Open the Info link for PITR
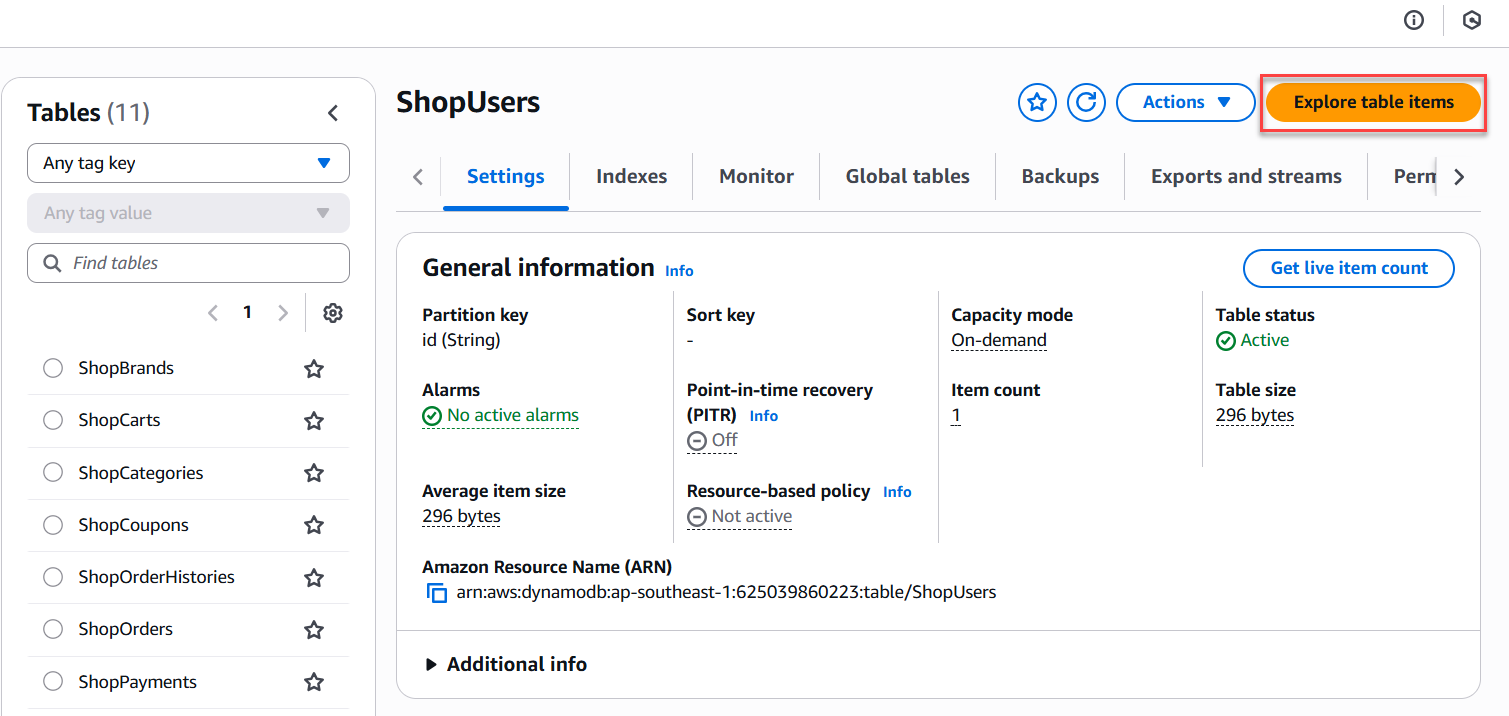This screenshot has width=1509, height=716. [764, 416]
